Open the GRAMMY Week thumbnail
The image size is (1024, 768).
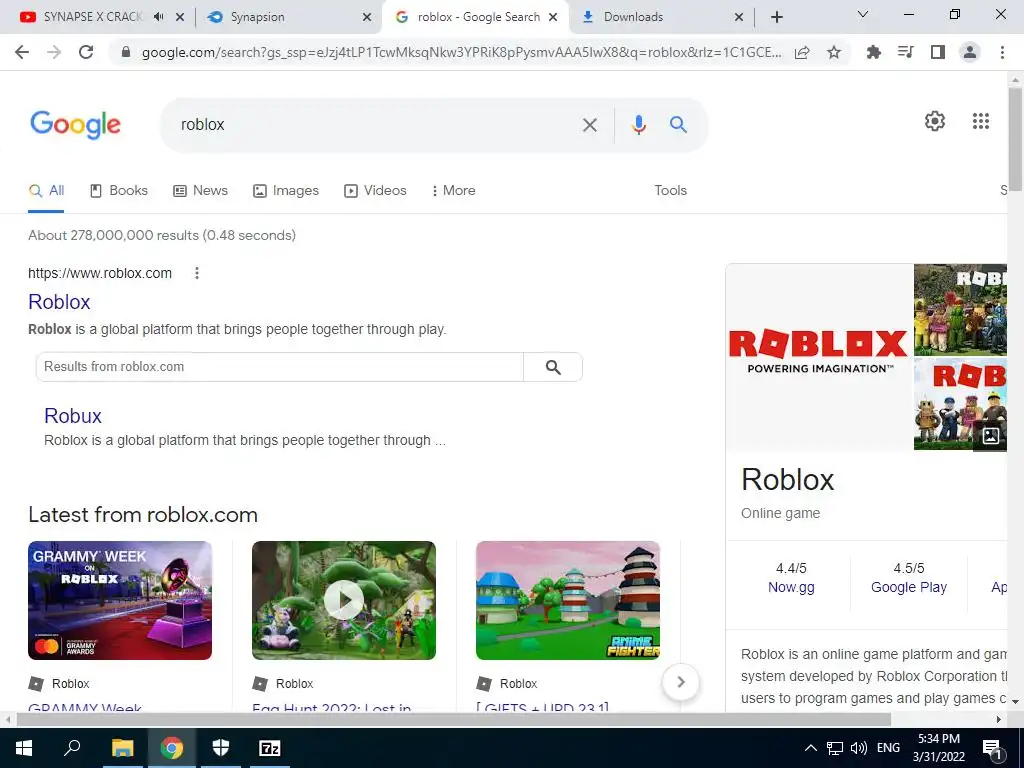tap(120, 600)
